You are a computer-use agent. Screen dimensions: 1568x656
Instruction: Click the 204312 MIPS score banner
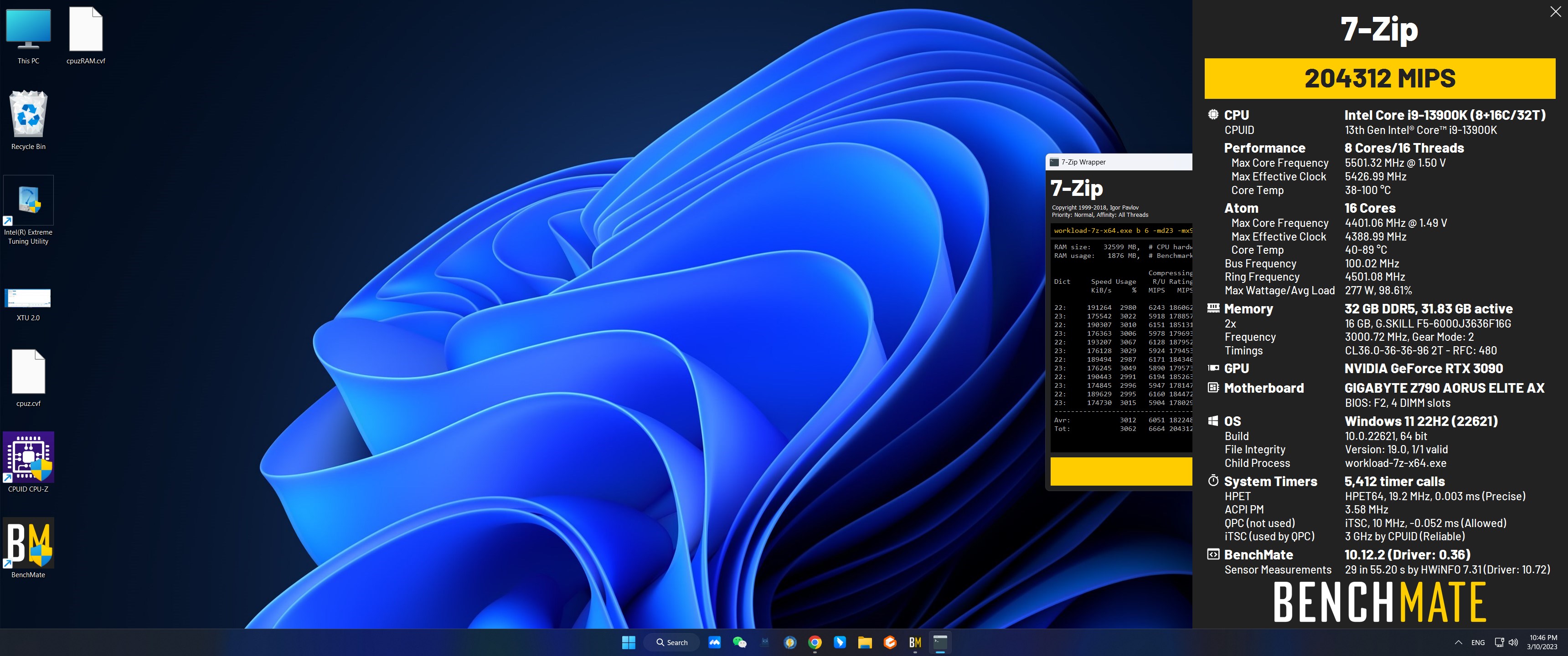[x=1379, y=78]
